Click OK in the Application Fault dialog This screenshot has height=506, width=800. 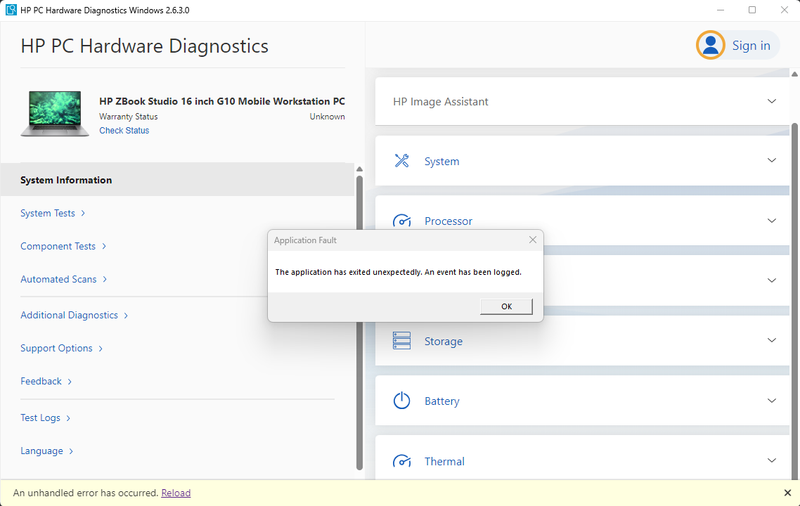coord(506,306)
